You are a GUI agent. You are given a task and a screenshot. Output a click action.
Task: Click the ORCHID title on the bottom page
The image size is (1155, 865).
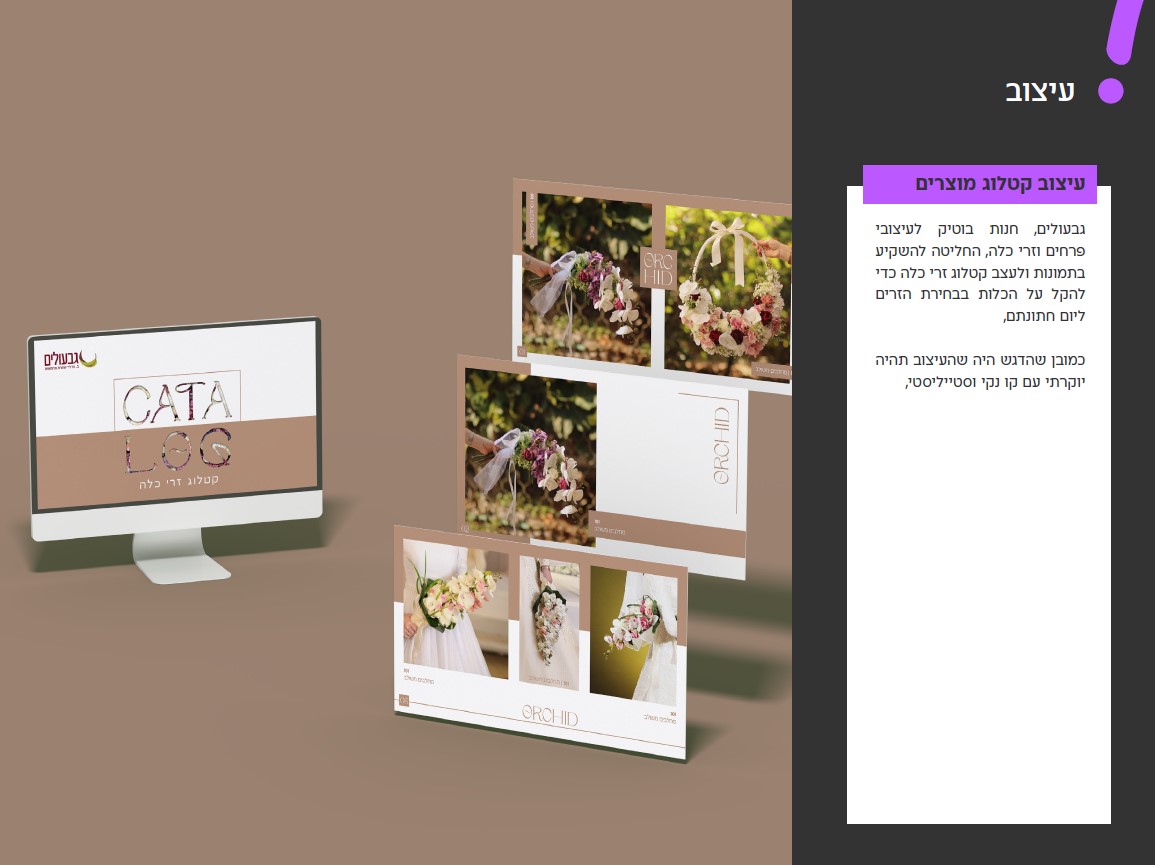tap(550, 715)
